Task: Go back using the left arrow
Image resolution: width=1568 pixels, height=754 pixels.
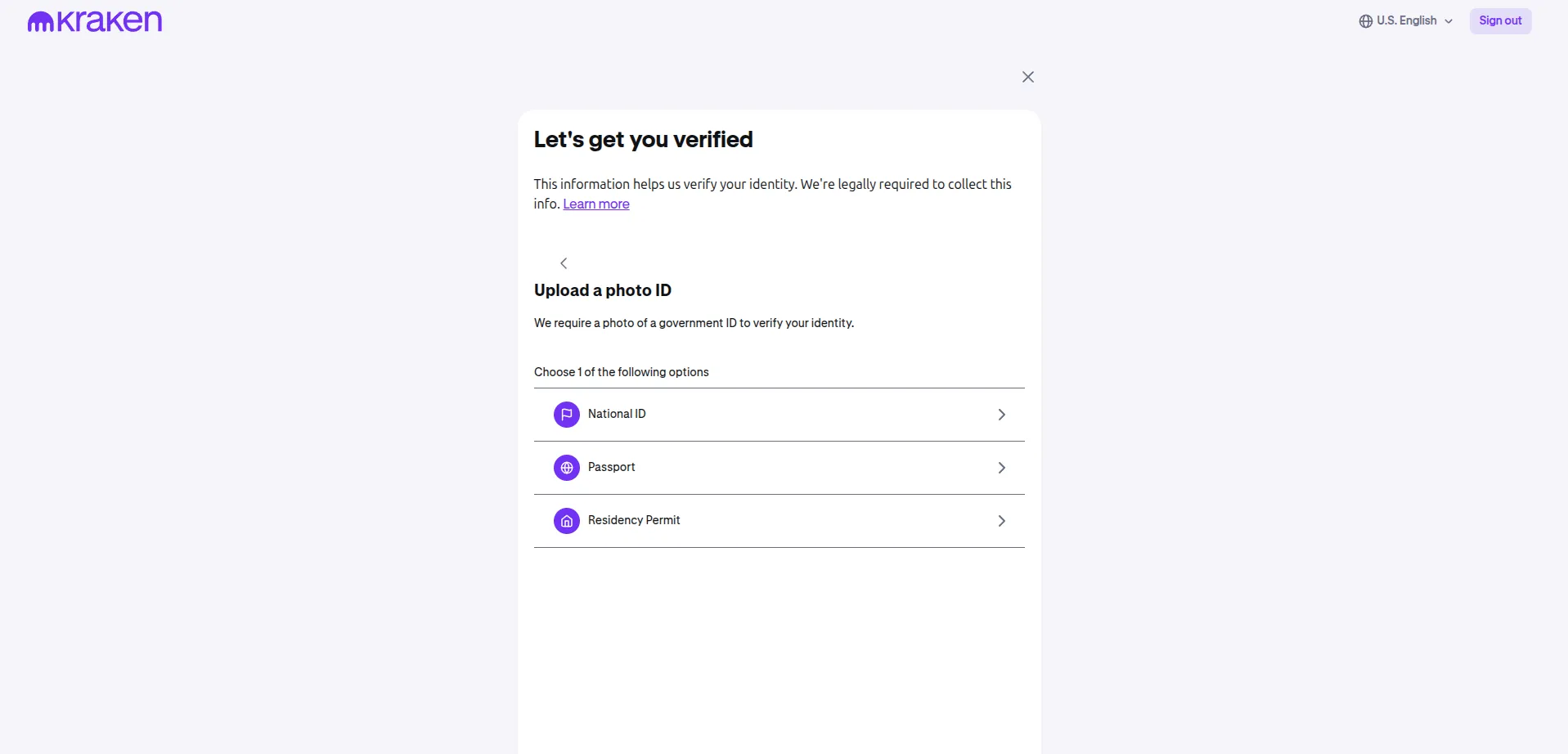Action: pos(564,263)
